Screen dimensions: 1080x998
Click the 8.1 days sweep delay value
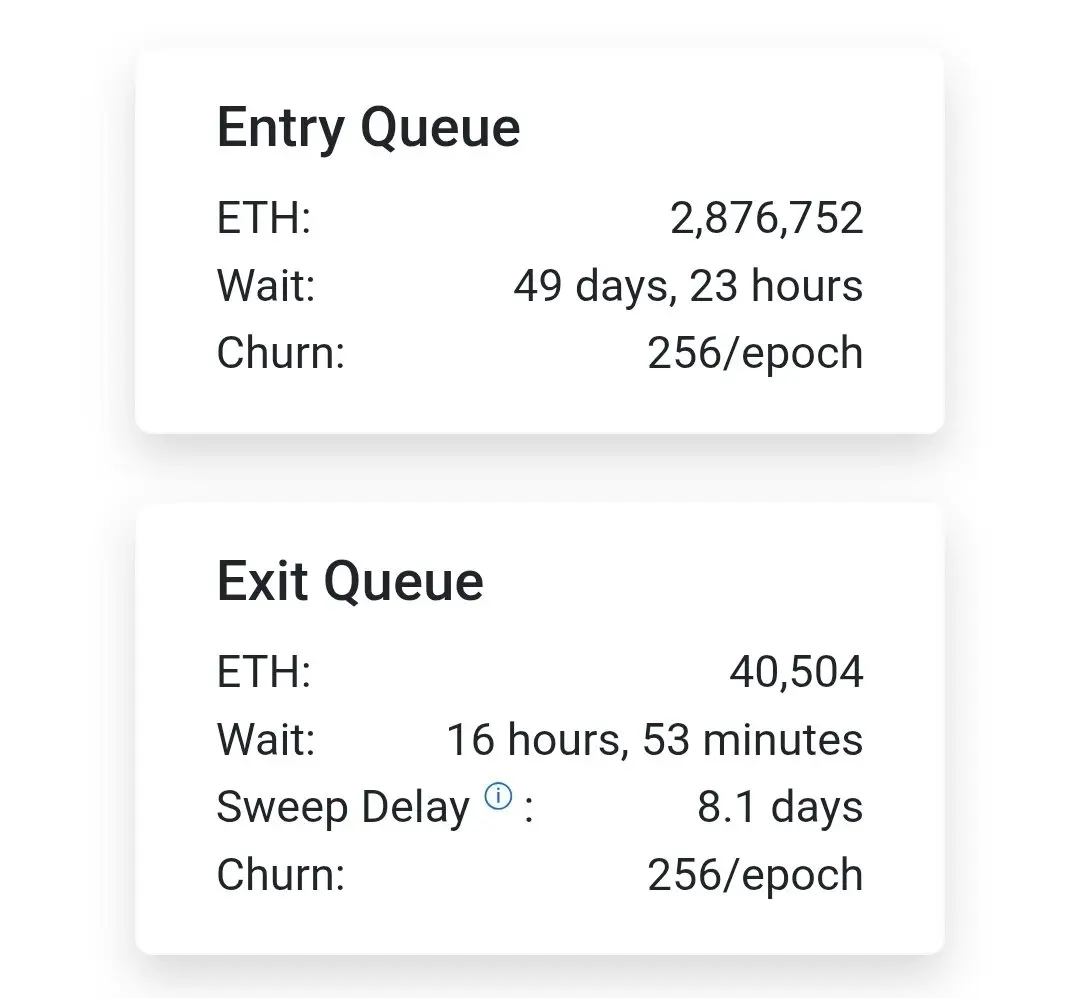tap(780, 807)
